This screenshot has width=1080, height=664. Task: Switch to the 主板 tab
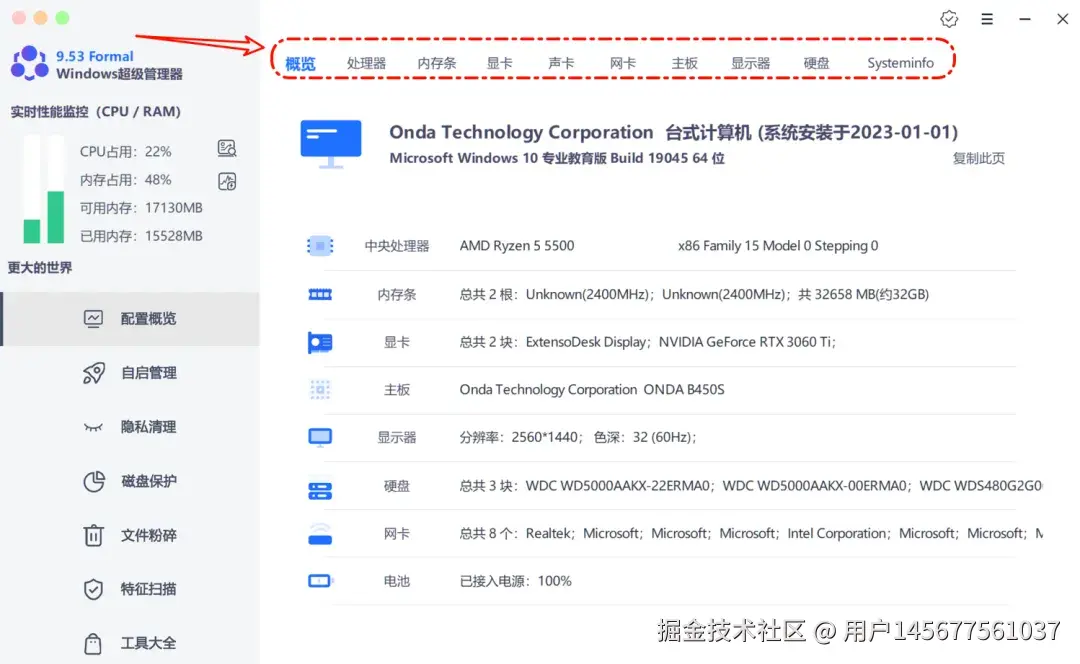pyautogui.click(x=685, y=63)
